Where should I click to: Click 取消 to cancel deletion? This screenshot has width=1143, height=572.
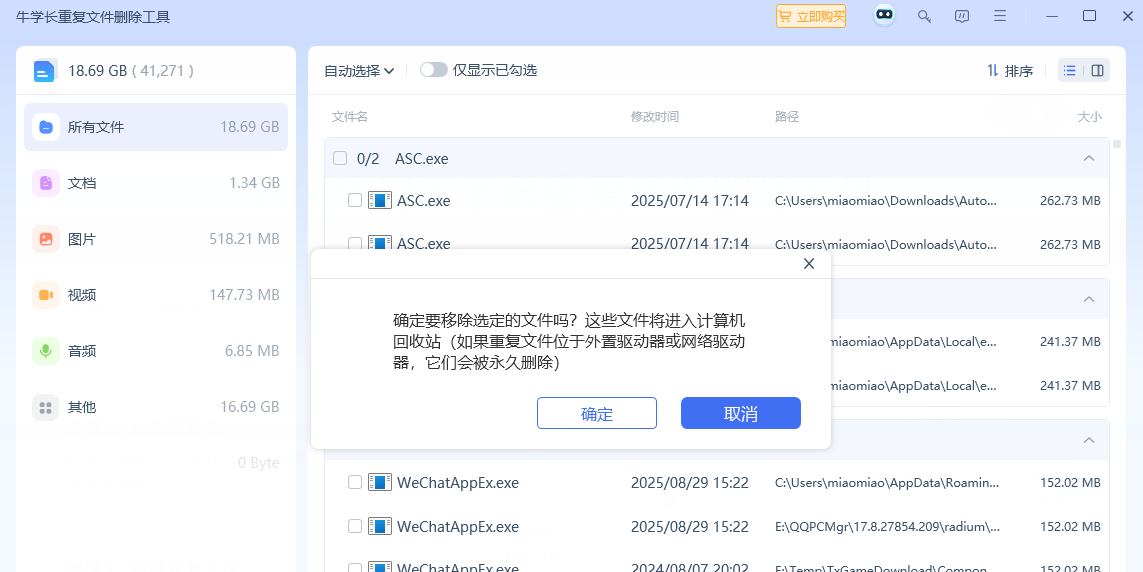click(741, 414)
